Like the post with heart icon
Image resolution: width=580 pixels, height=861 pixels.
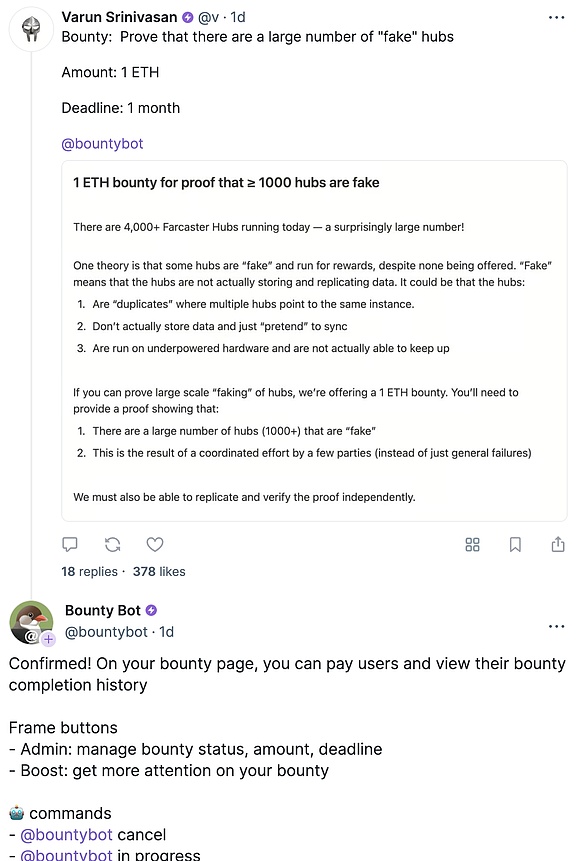pos(155,544)
